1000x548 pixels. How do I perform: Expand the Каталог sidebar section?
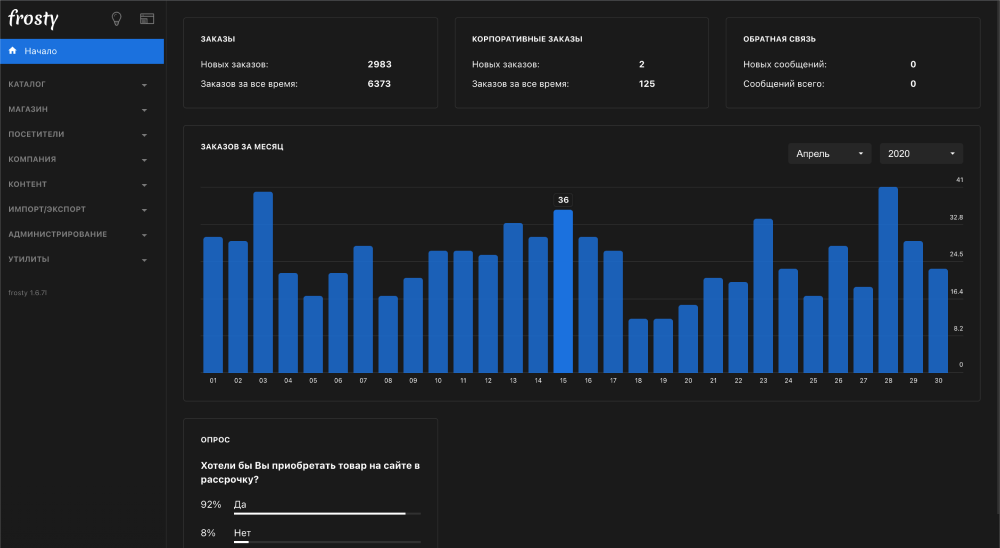coord(27,84)
